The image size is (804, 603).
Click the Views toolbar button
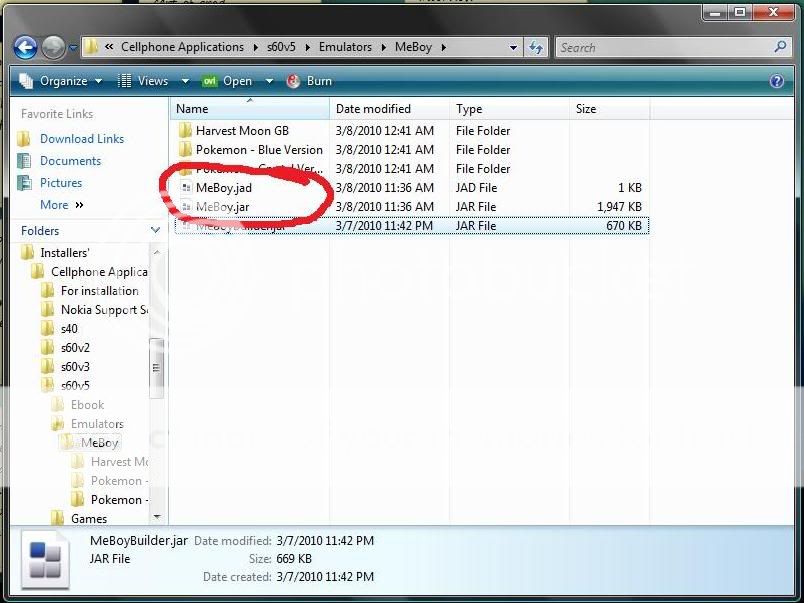[x=143, y=81]
